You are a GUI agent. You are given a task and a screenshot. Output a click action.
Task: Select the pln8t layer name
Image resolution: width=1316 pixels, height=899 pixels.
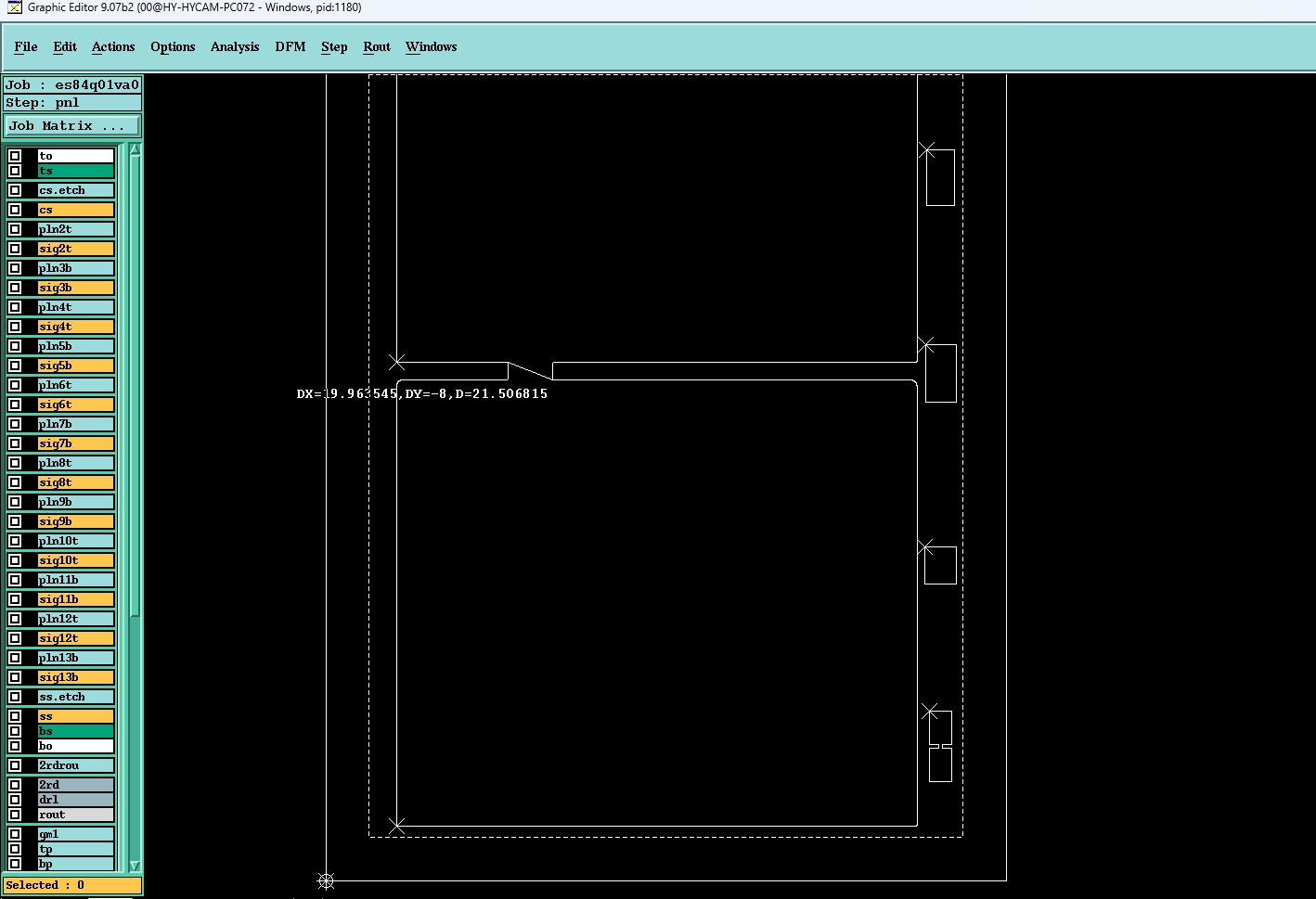tap(76, 463)
